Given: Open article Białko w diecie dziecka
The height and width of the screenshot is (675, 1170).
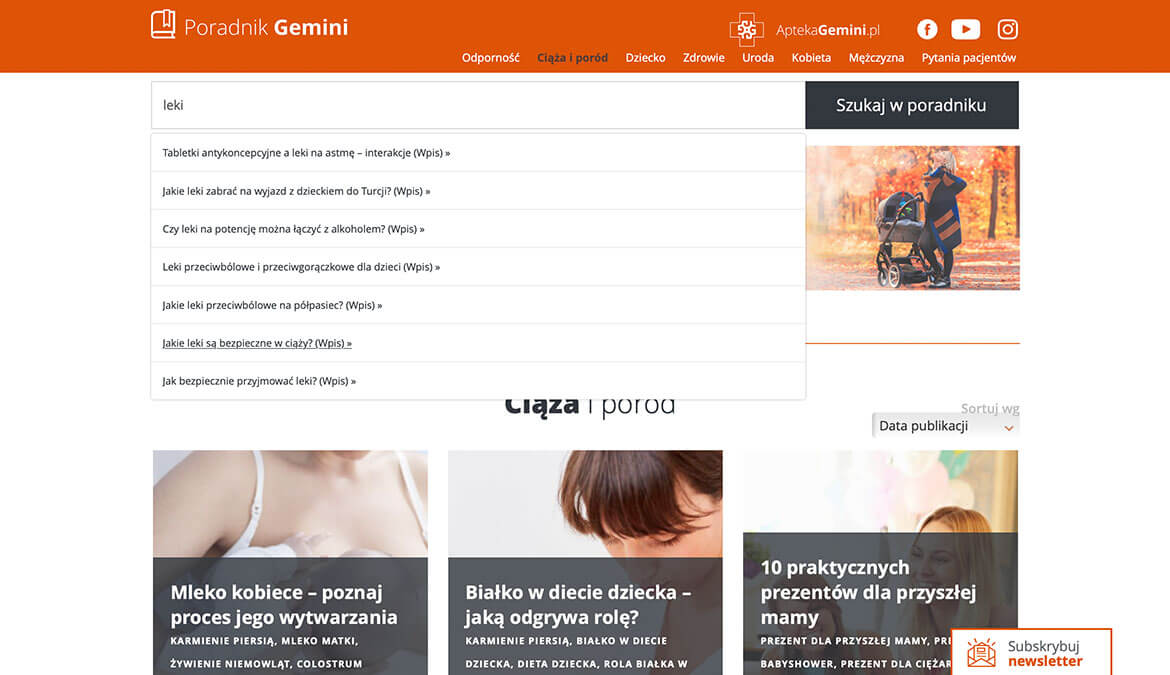Looking at the screenshot, I should click(x=578, y=605).
